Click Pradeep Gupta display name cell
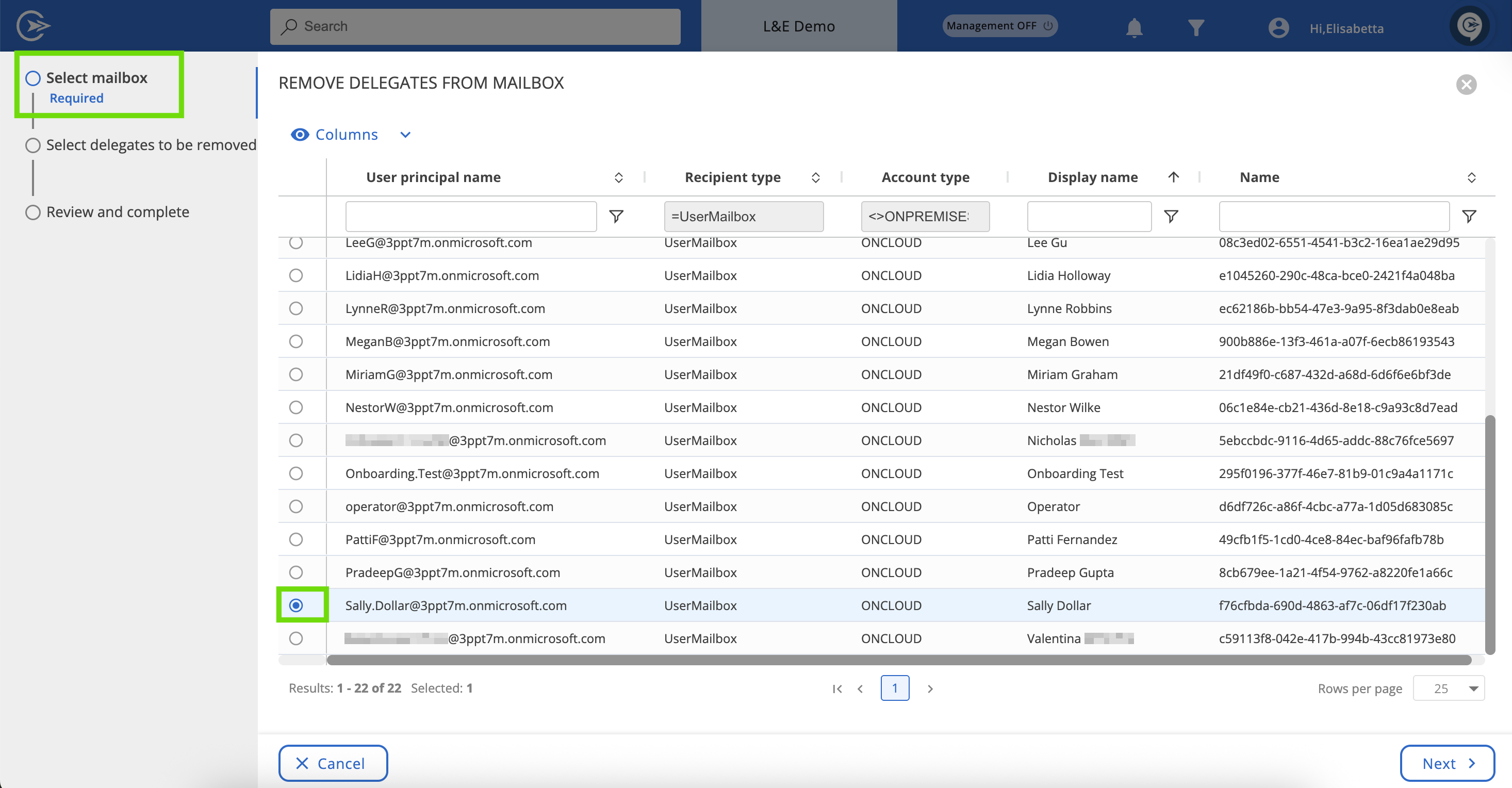1512x788 pixels. click(1070, 572)
